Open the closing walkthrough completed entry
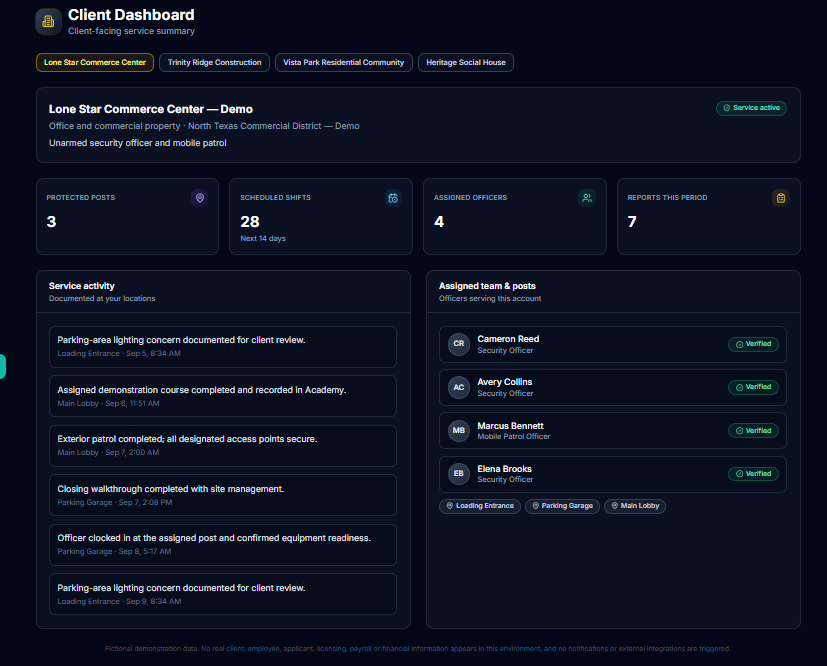This screenshot has width=827, height=666. pyautogui.click(x=223, y=495)
